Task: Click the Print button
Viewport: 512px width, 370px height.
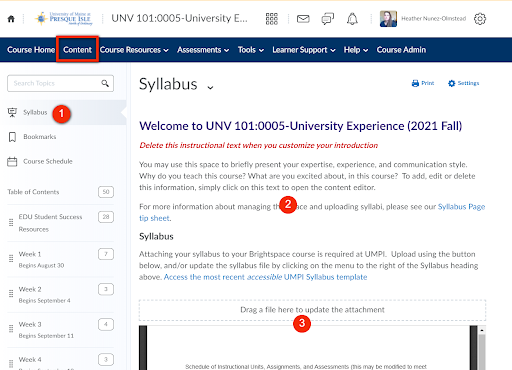Action: coord(423,83)
